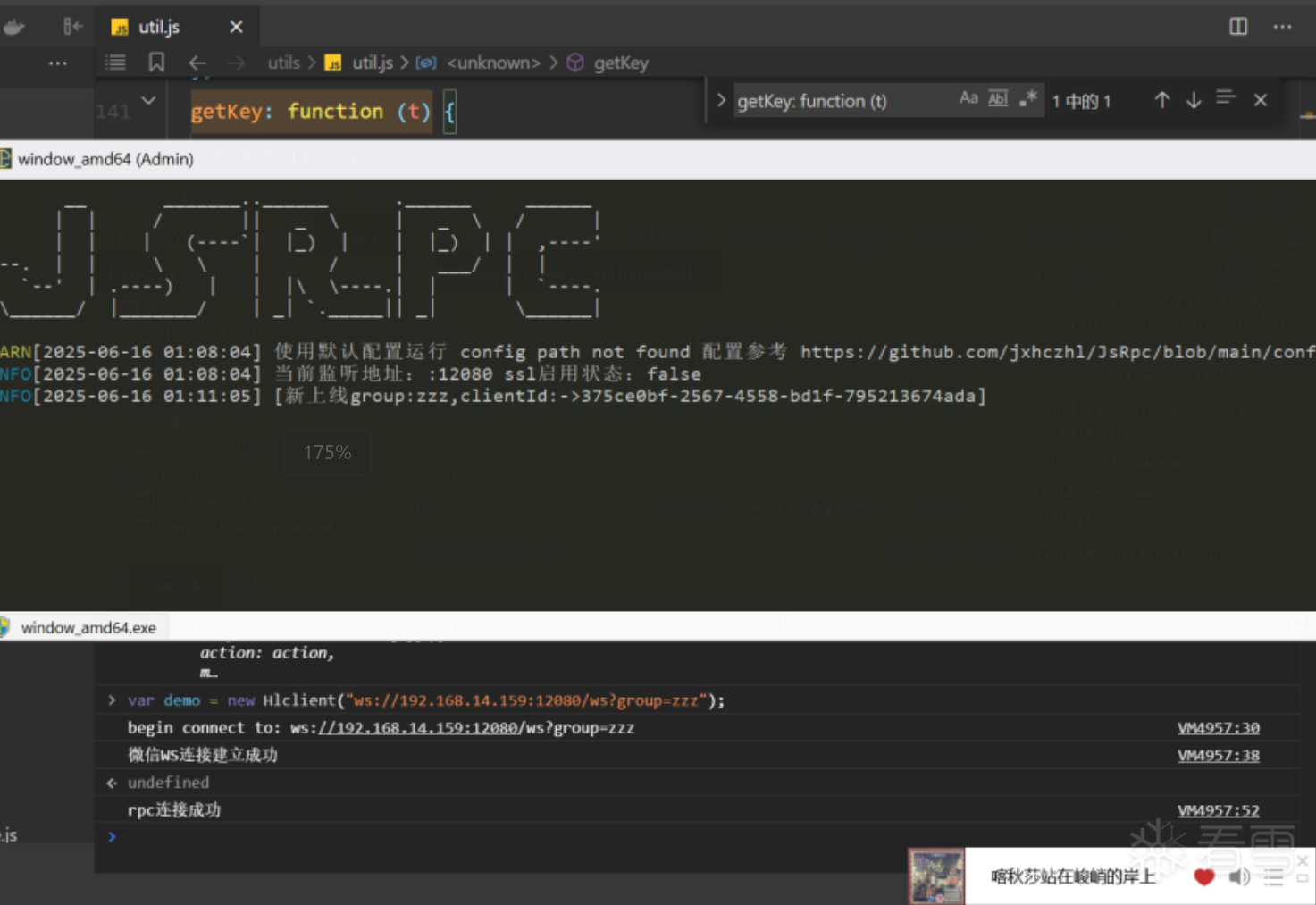This screenshot has height=905, width=1316.
Task: Click the match count text '1 中的 1'
Action: 1081,101
